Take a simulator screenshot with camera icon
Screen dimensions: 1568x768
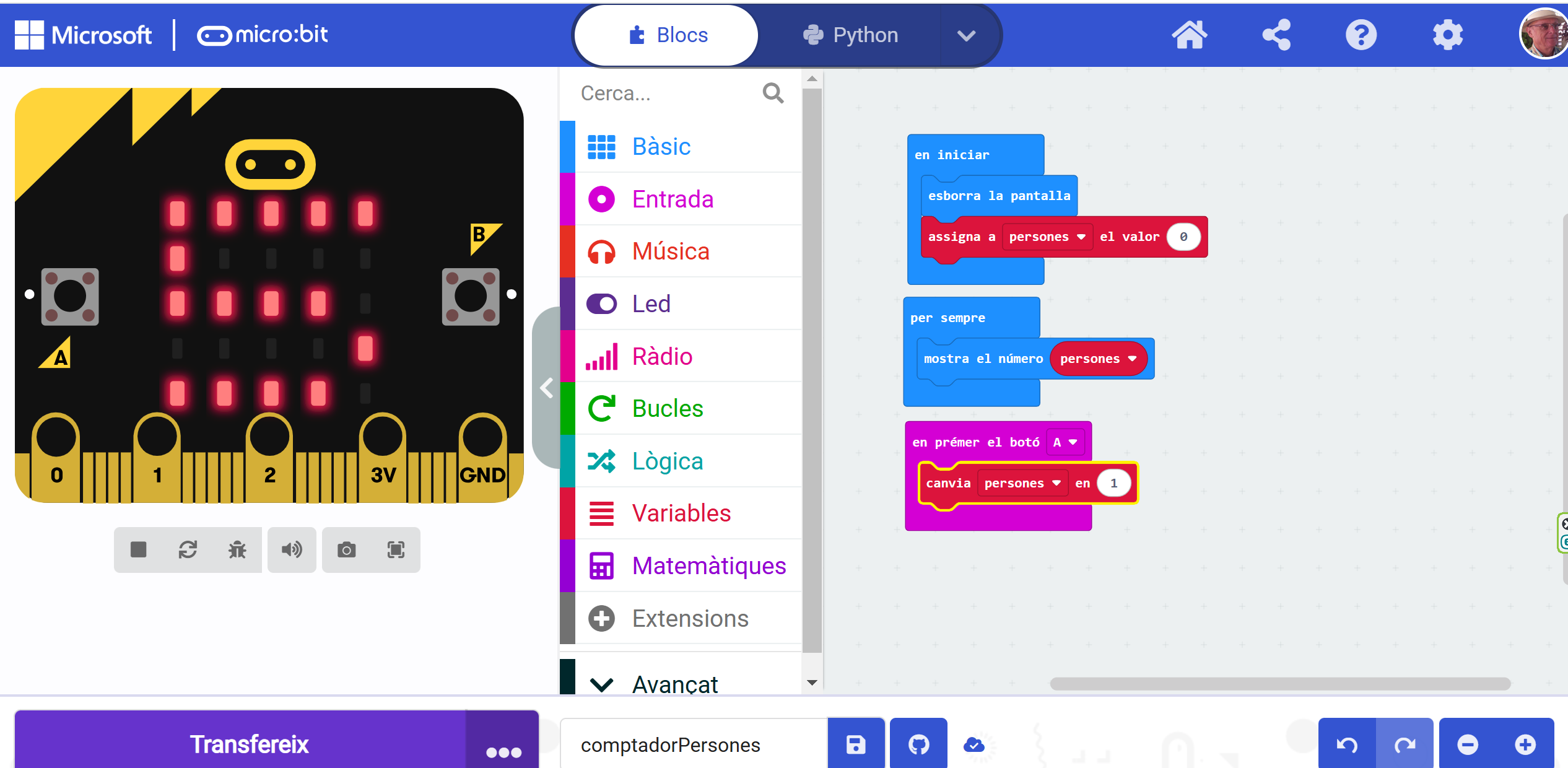(x=346, y=549)
